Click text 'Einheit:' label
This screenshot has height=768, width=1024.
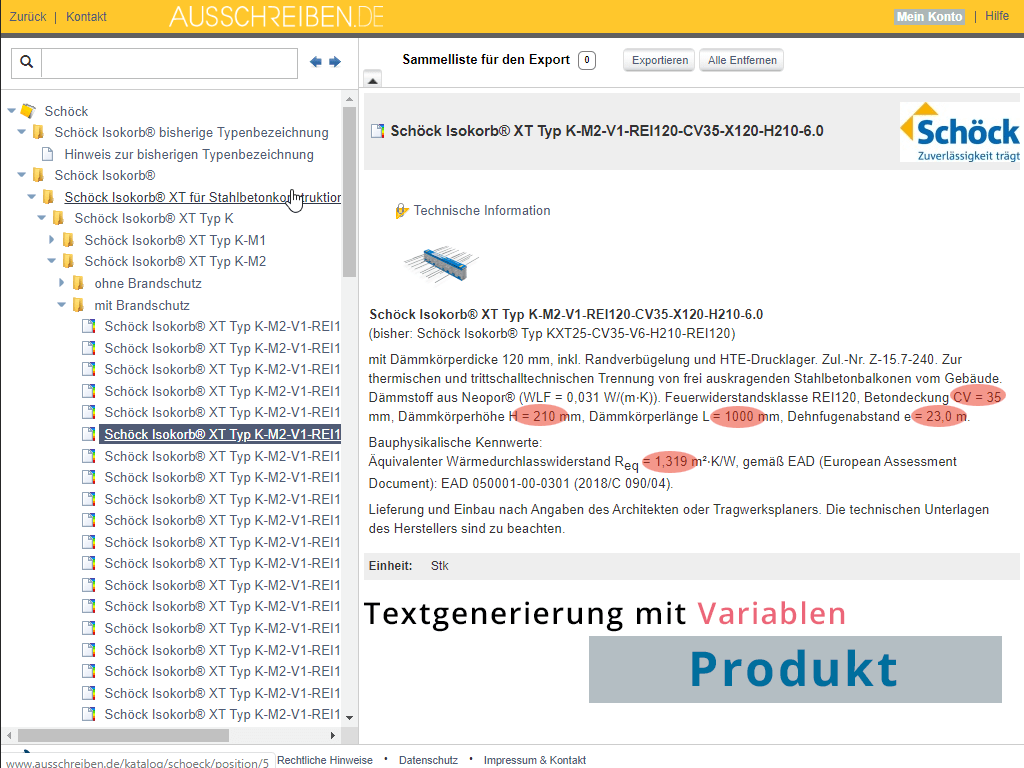pos(391,566)
